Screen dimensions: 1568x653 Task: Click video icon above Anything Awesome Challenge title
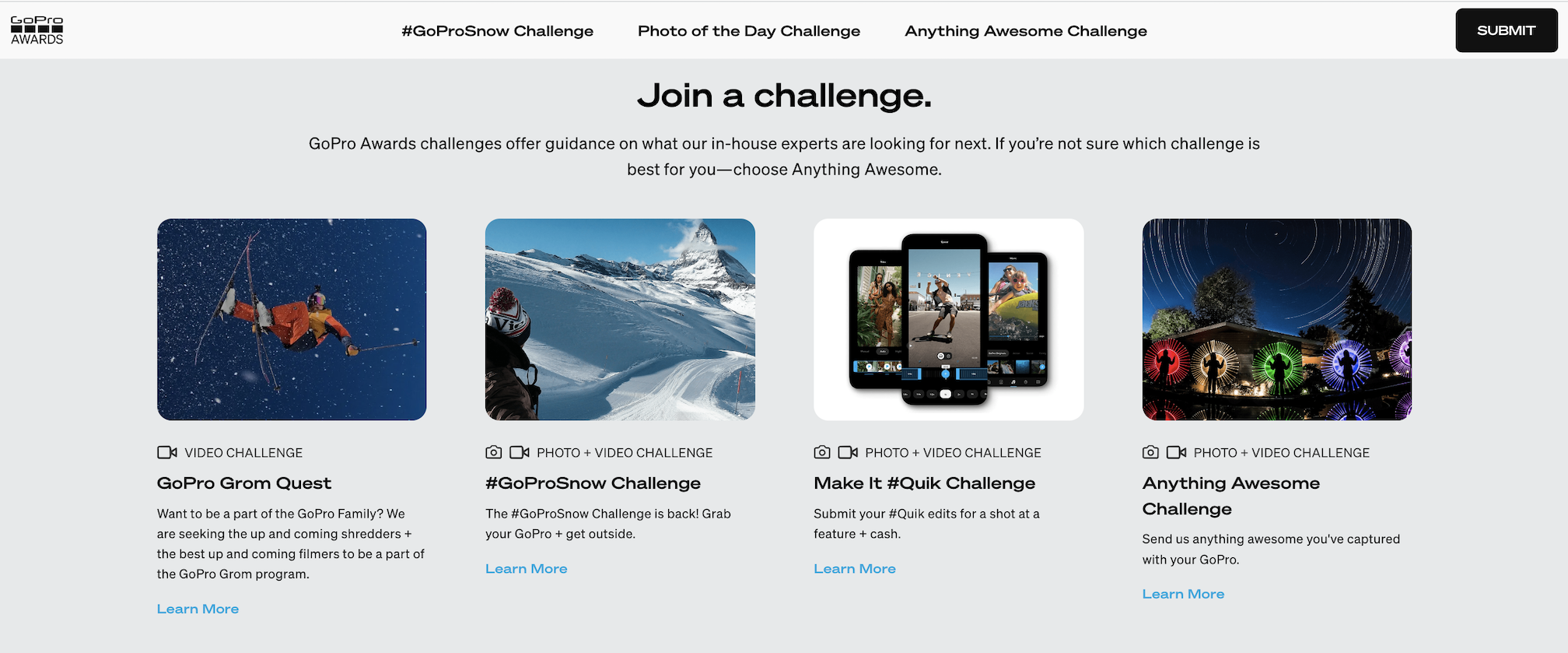coord(1177,452)
